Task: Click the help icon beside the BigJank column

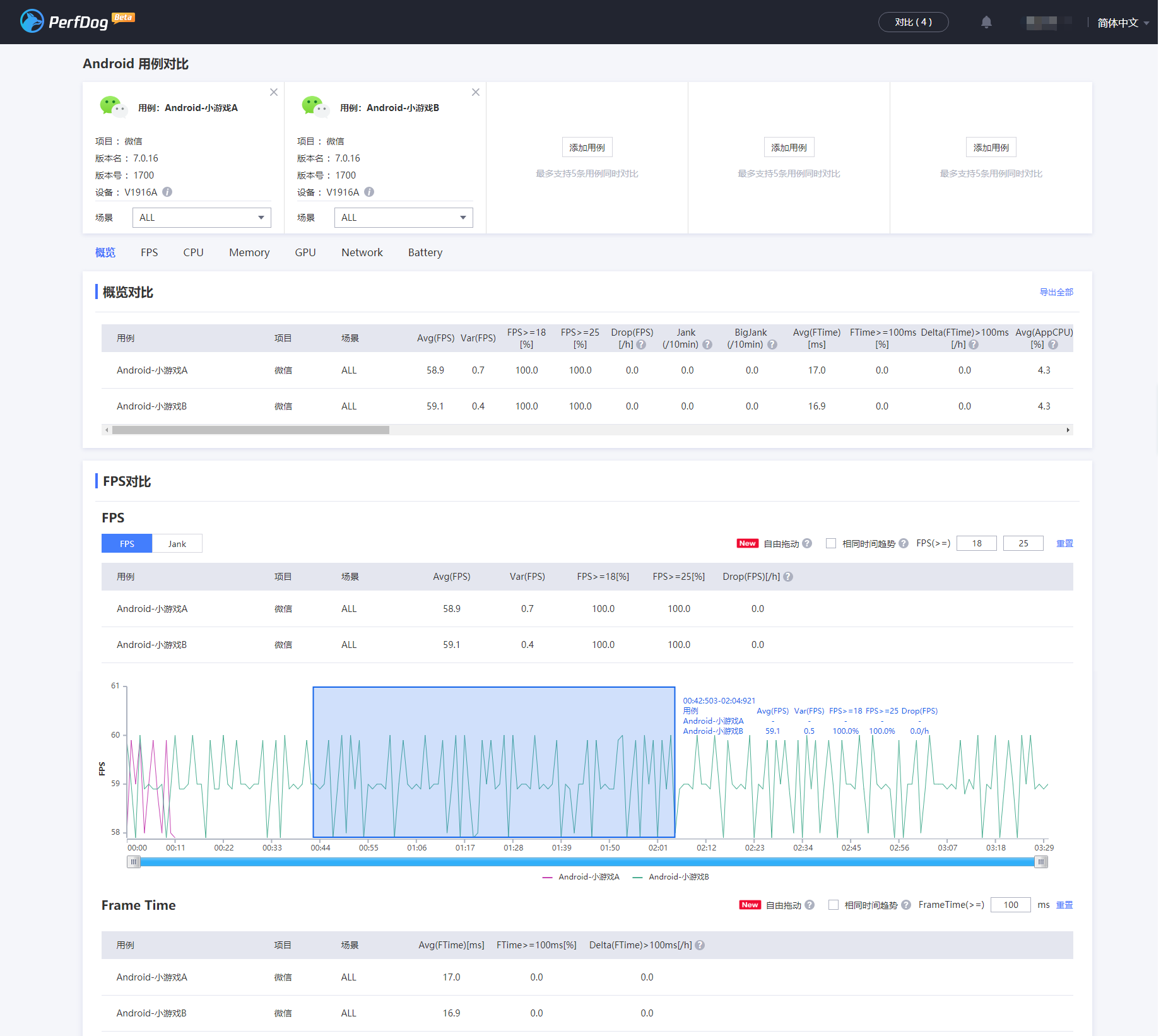Action: pyautogui.click(x=772, y=344)
